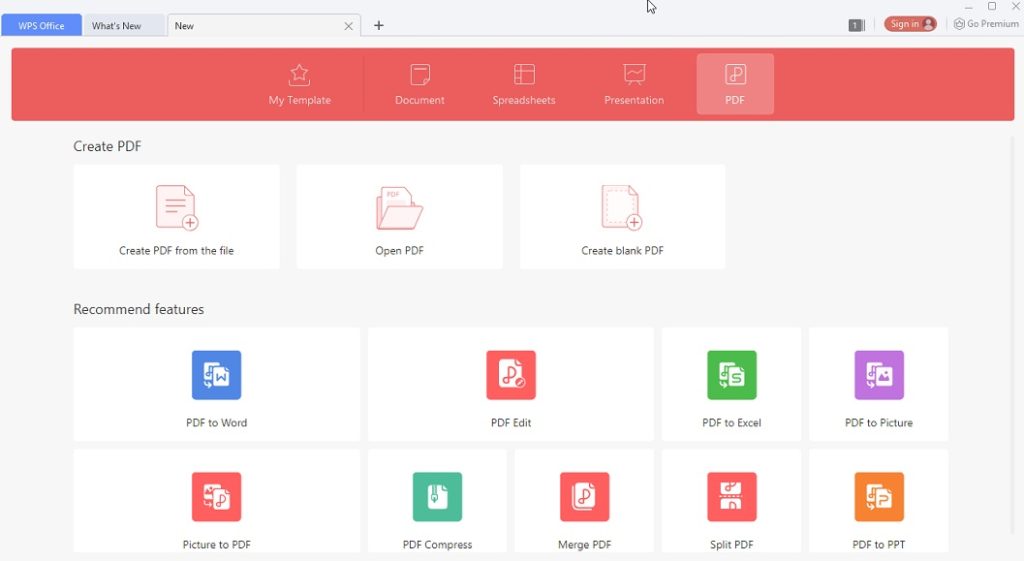Choose the Open PDF card
The image size is (1024, 561).
coord(399,218)
